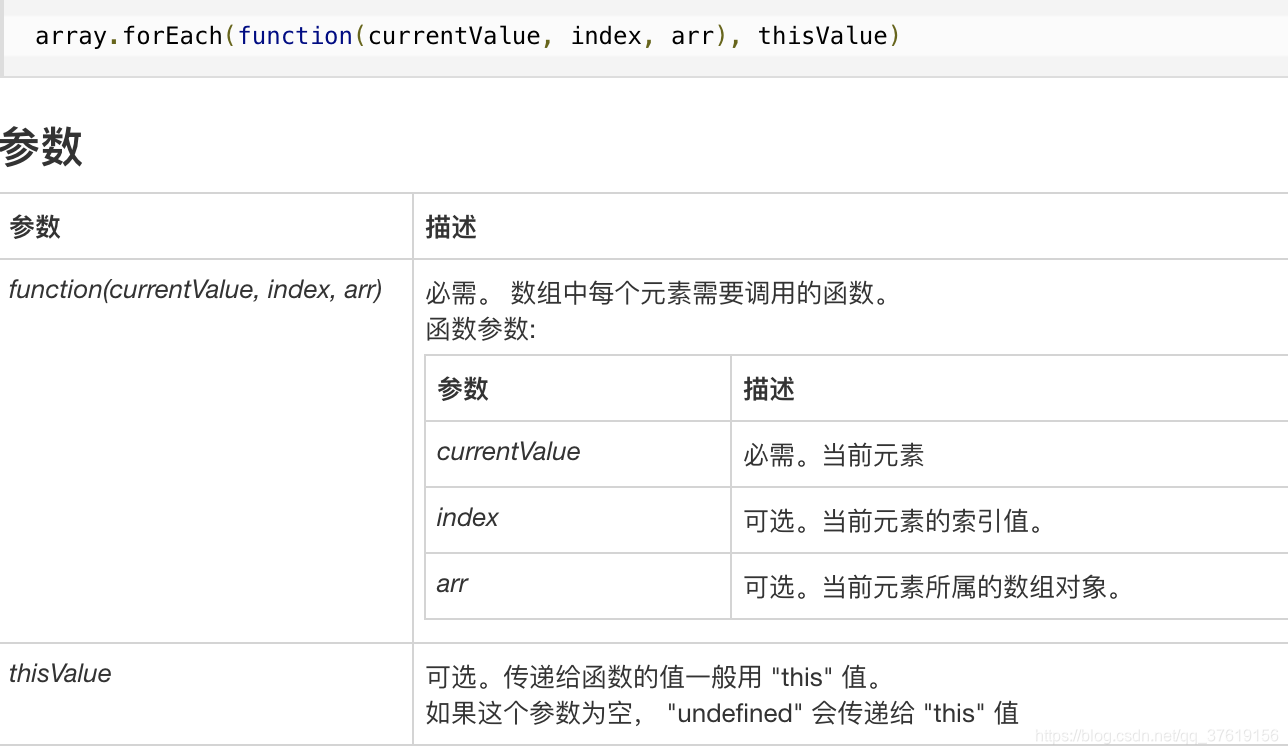Click the '如果这个参数为空' undefined description line

pos(722,713)
